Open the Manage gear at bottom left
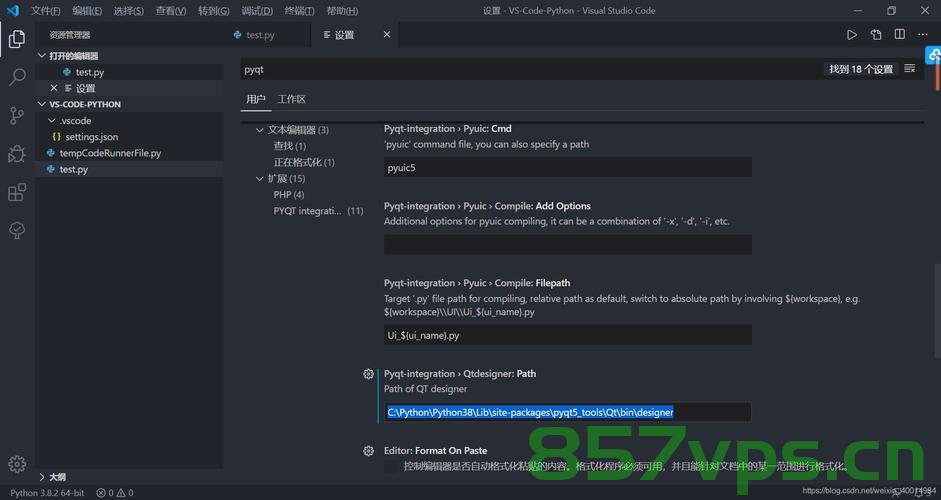The width and height of the screenshot is (941, 500). pos(17,464)
